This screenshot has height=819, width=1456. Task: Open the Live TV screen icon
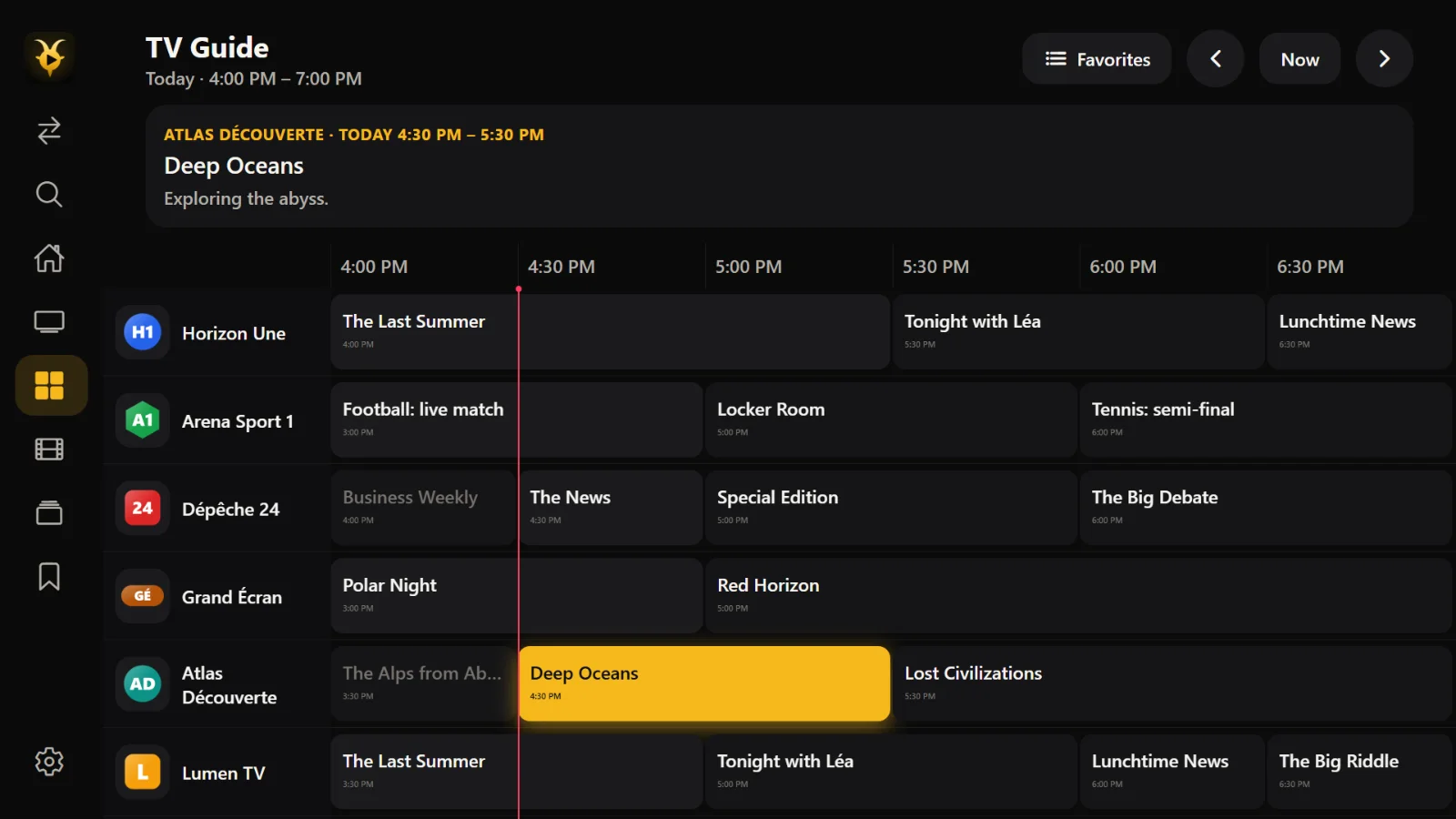pos(49,322)
